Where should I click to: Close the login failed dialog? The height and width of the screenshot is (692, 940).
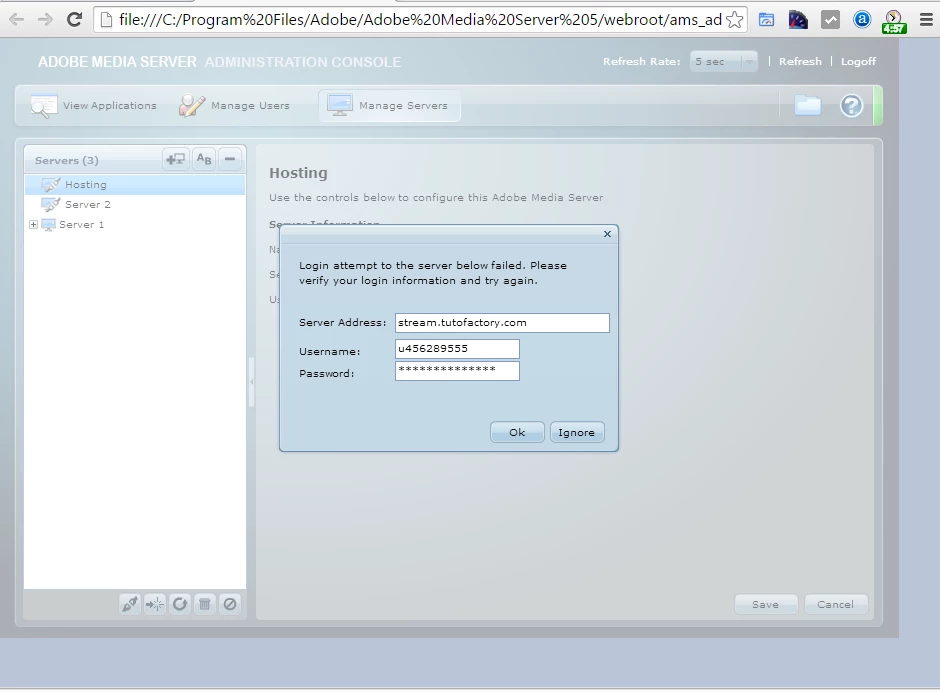click(607, 234)
